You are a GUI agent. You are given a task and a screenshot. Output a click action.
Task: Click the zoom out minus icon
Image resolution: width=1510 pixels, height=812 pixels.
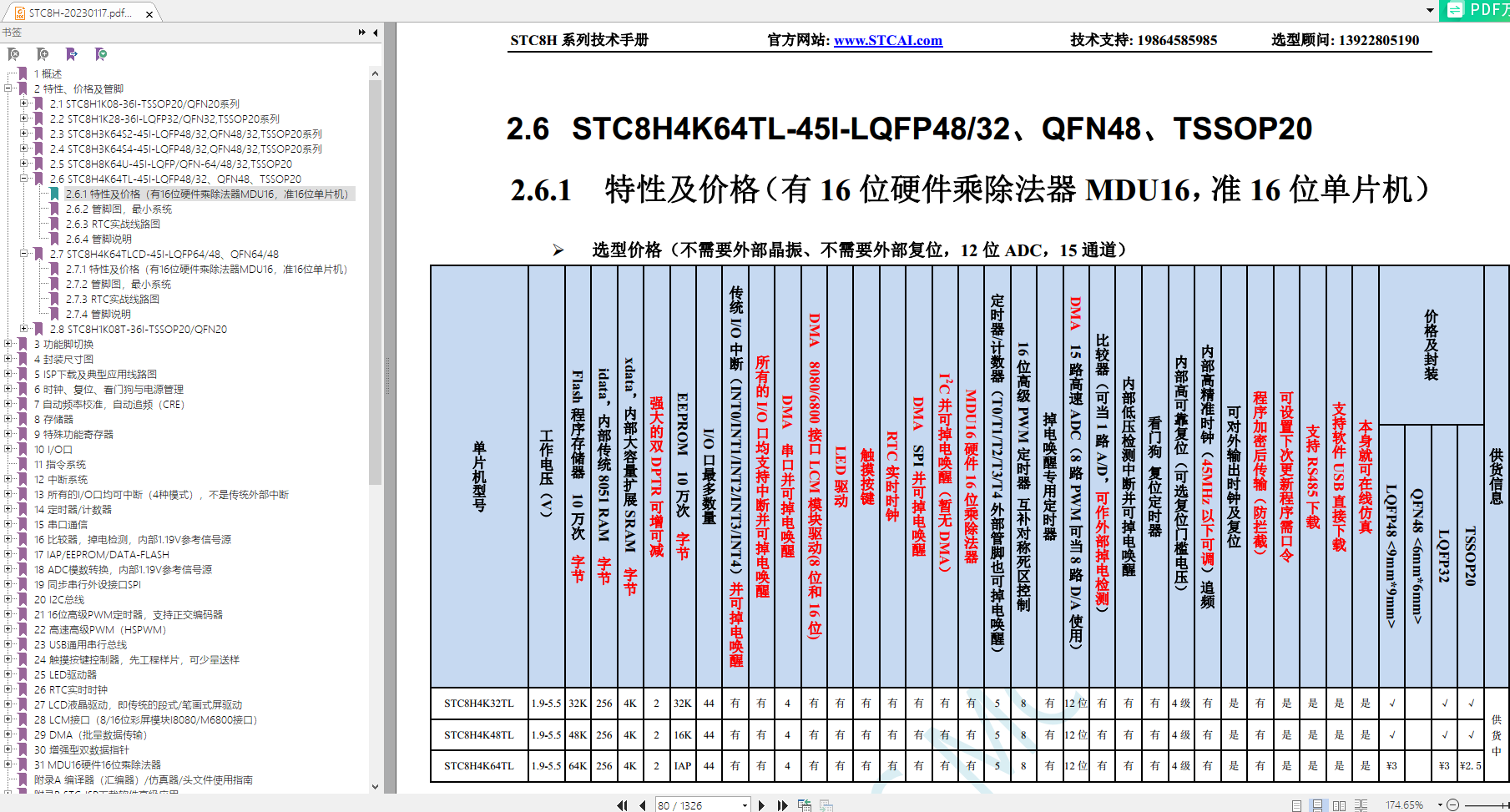coord(1452,805)
